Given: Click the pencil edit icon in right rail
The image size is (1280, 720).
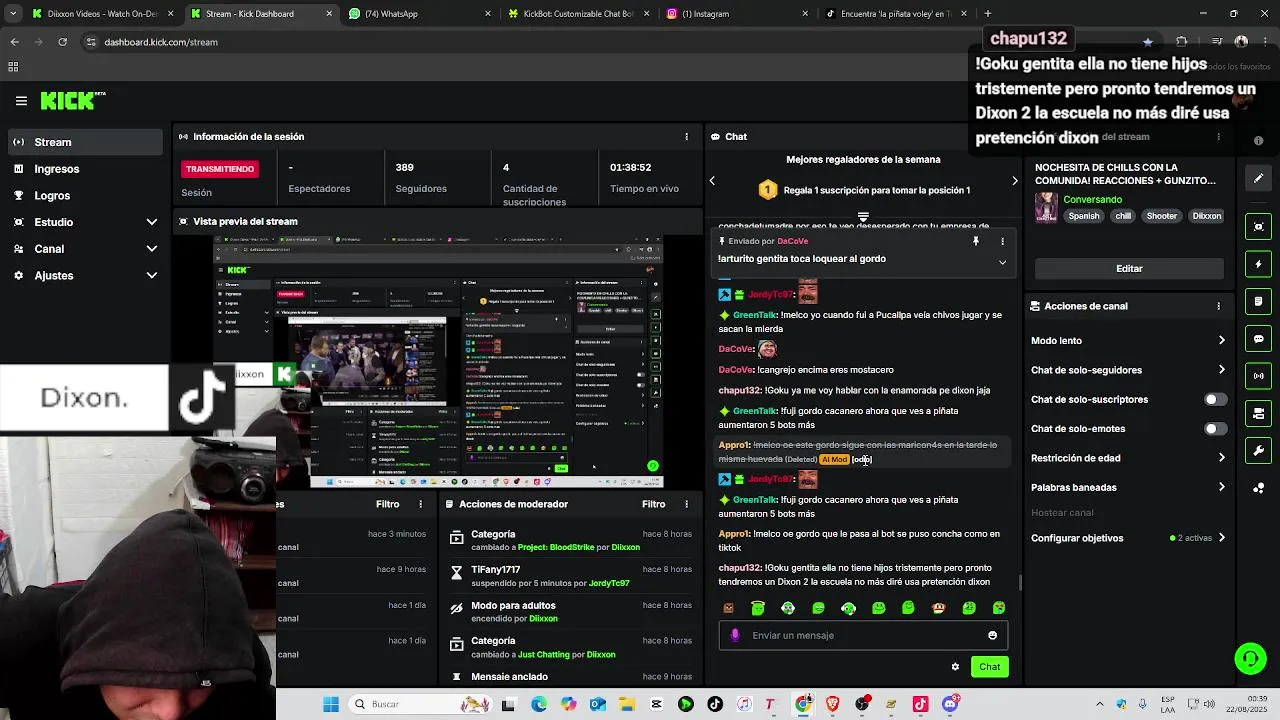Looking at the screenshot, I should click(1259, 178).
